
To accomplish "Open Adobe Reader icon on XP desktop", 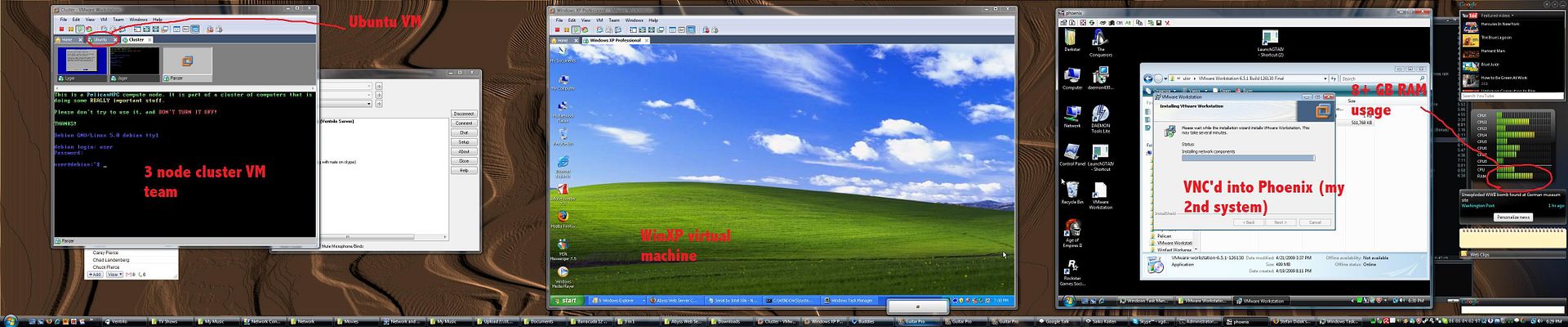I will pos(562,194).
